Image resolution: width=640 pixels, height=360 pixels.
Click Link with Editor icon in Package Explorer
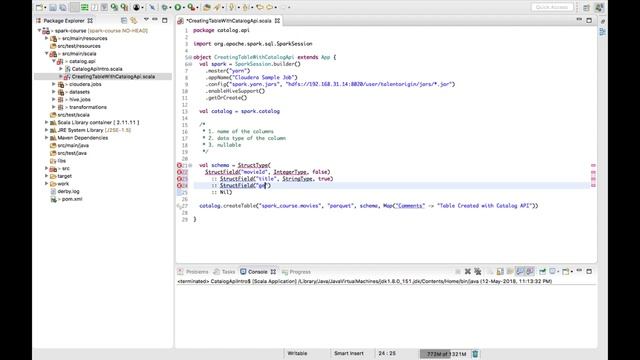coord(134,20)
